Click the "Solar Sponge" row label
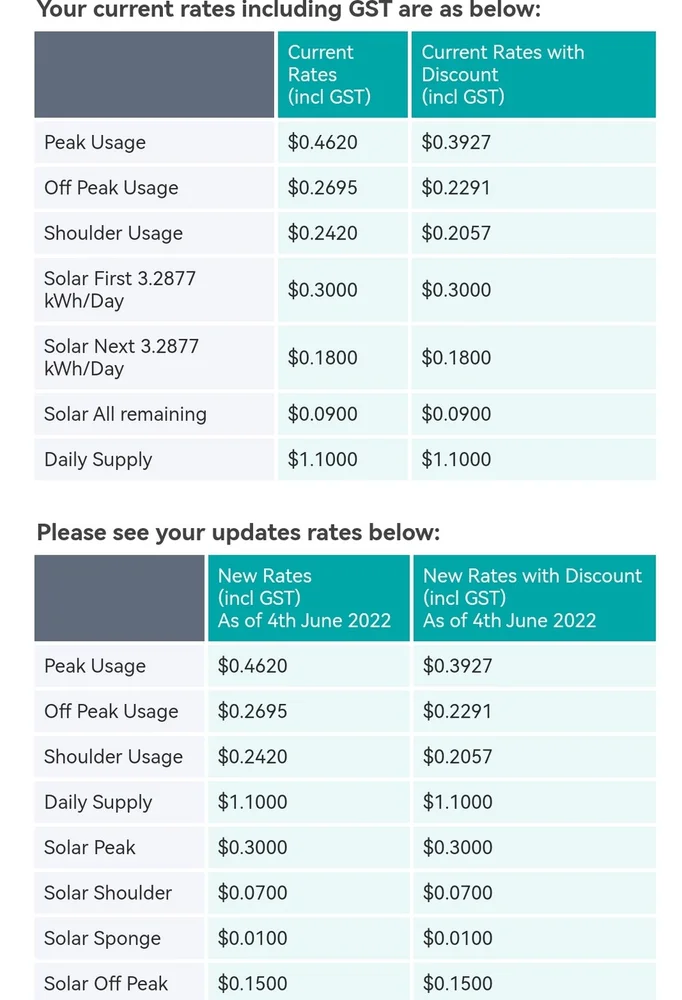The height and width of the screenshot is (1000, 682). [x=102, y=938]
